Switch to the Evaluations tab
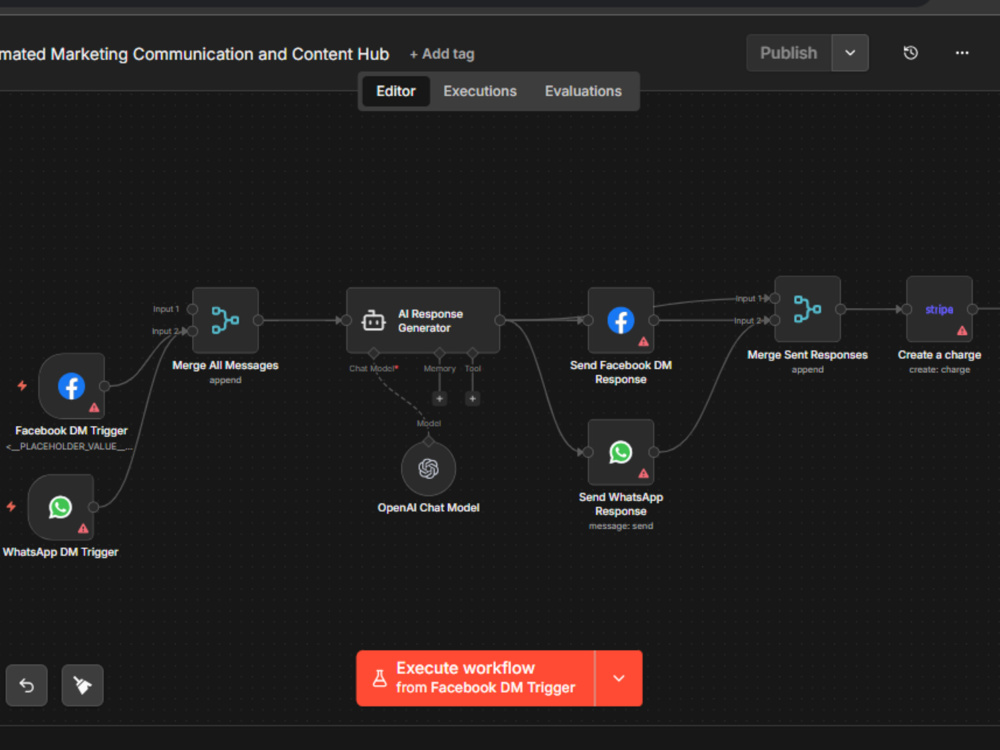 tap(583, 91)
